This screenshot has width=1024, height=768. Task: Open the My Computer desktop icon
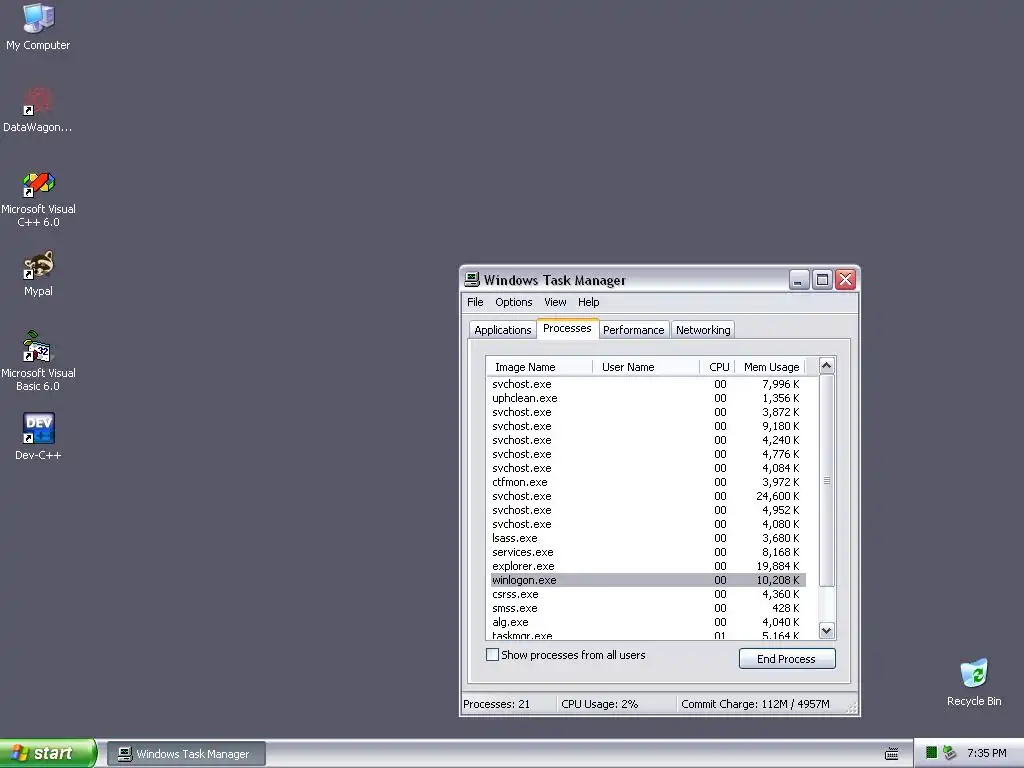click(38, 27)
